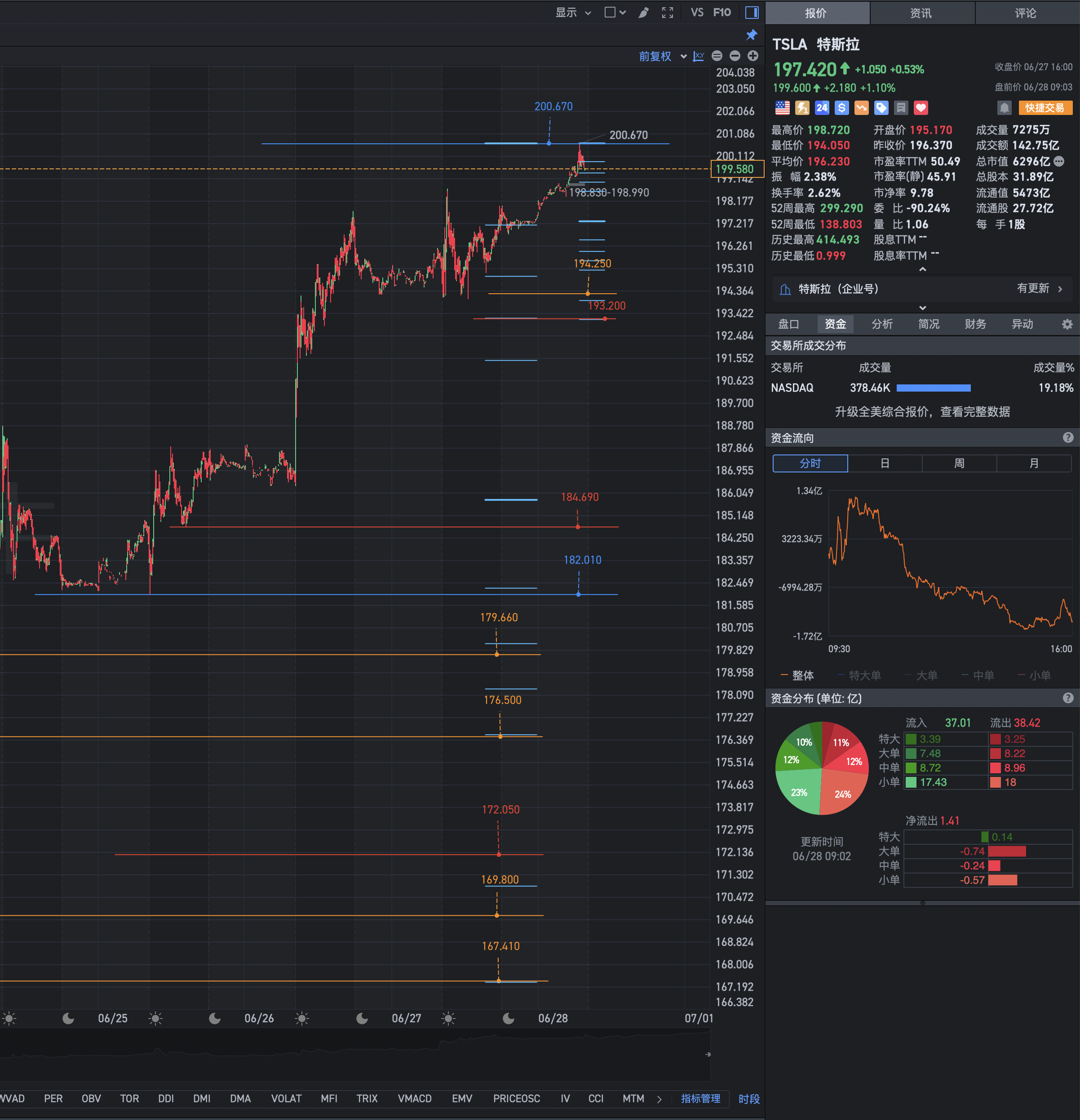Click the 时段 button
Image resolution: width=1080 pixels, height=1120 pixels.
coord(749,1099)
